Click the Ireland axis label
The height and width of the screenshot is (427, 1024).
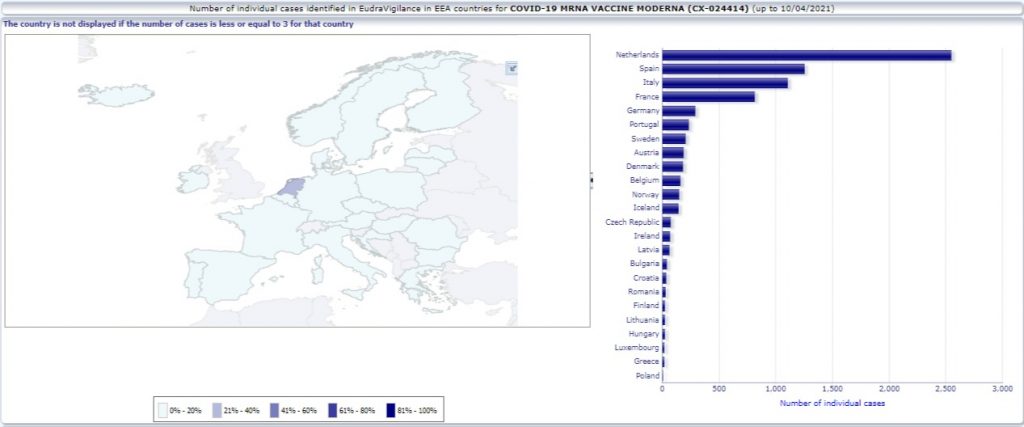647,236
